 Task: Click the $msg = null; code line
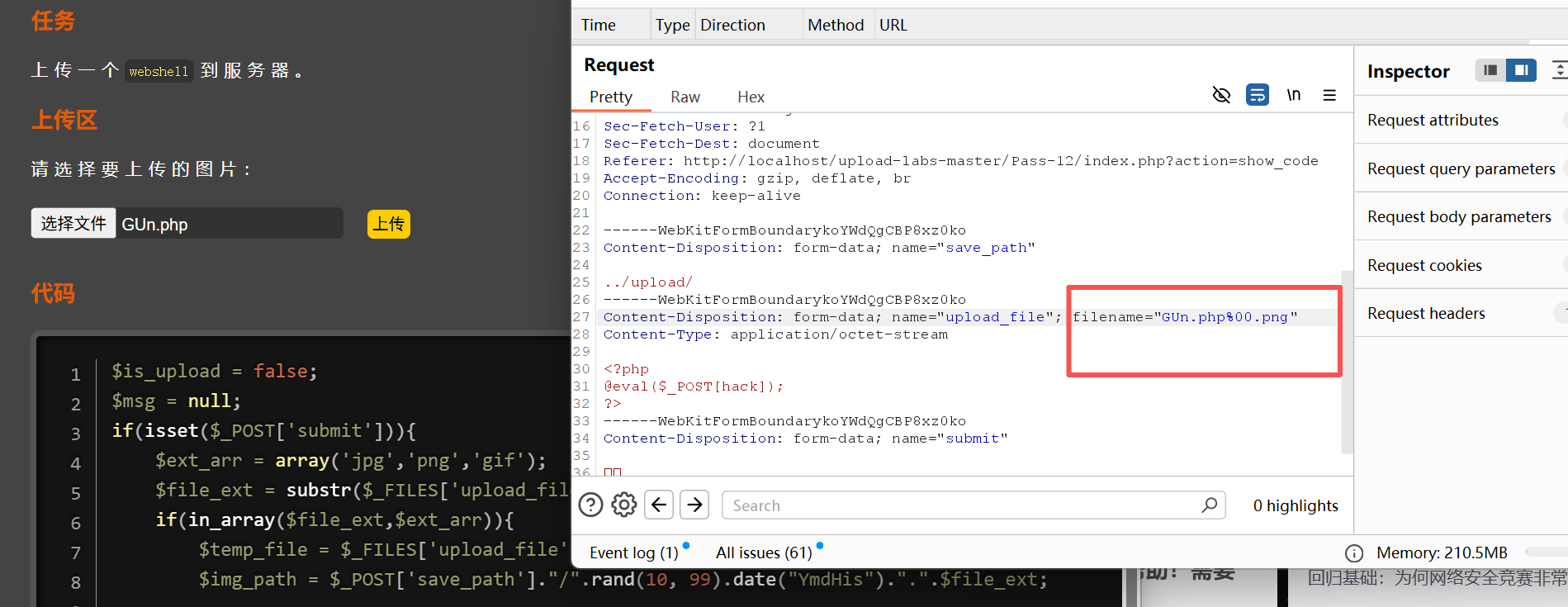pyautogui.click(x=176, y=401)
